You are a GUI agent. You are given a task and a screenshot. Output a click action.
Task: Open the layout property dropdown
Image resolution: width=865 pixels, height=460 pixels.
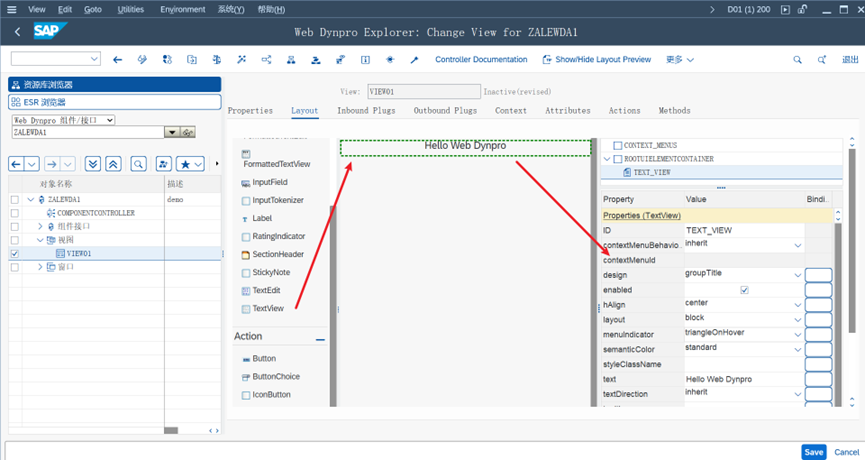point(798,320)
